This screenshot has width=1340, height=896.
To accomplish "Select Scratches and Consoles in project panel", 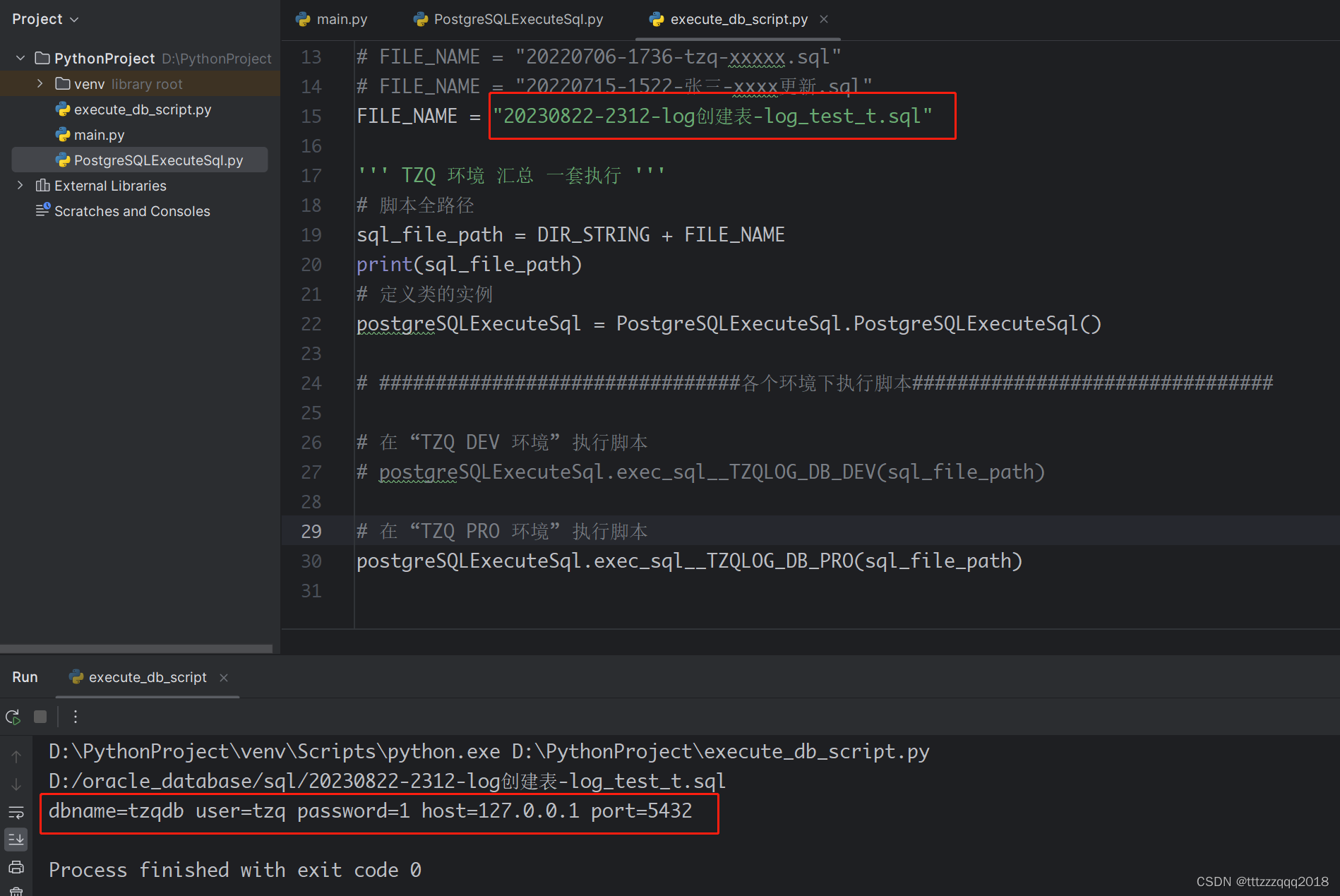I will [x=132, y=210].
